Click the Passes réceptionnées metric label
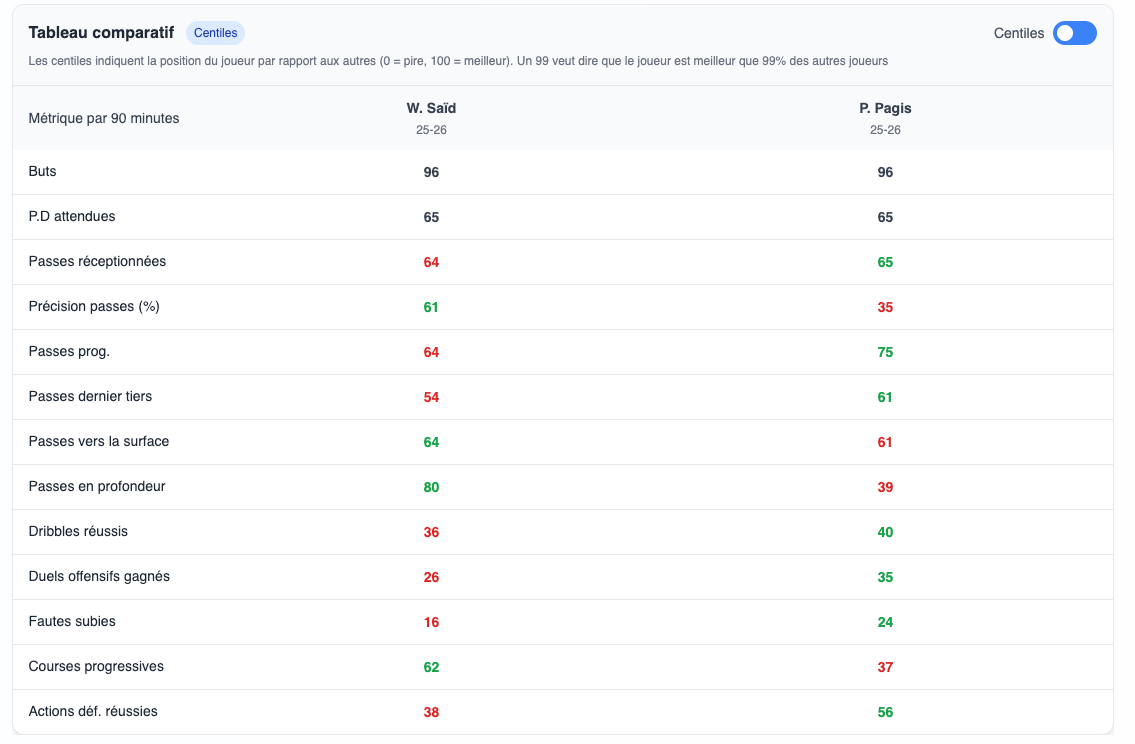 (x=97, y=261)
